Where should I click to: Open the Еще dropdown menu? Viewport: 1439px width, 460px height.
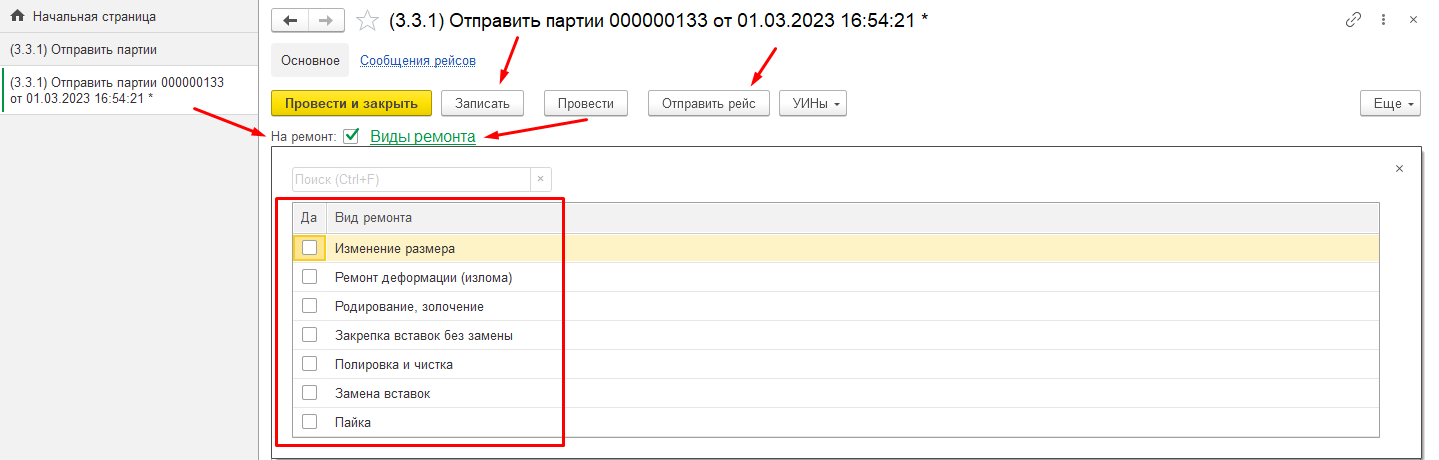point(1390,103)
